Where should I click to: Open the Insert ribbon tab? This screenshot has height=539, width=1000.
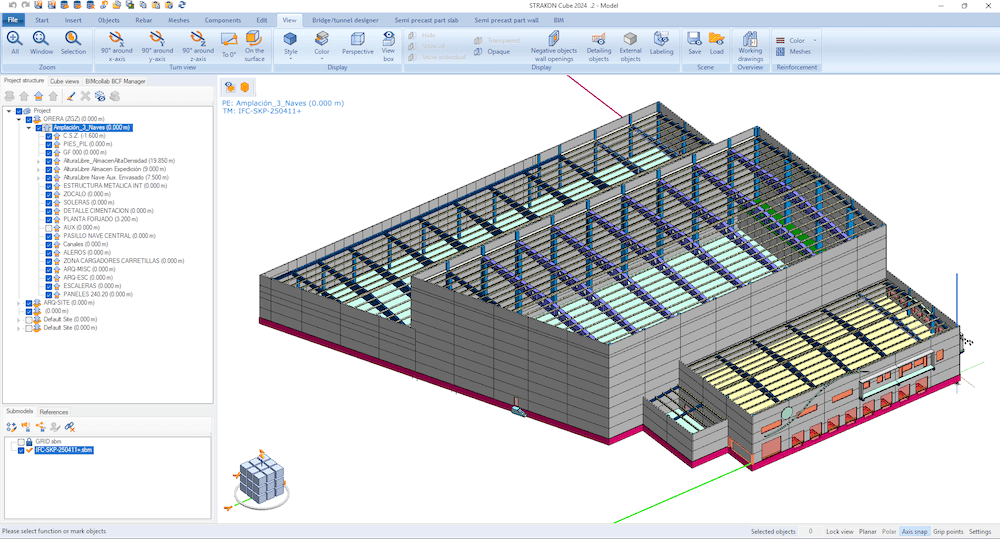73,20
